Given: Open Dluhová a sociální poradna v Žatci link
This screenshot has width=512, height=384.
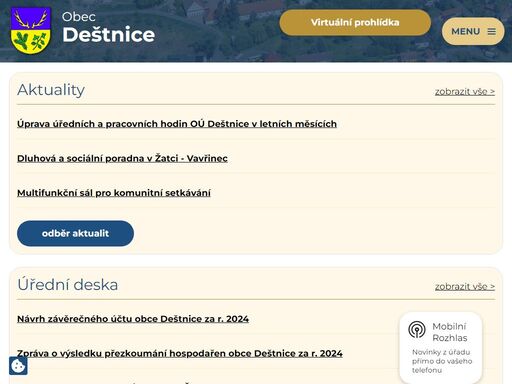Looking at the screenshot, I should [x=122, y=158].
